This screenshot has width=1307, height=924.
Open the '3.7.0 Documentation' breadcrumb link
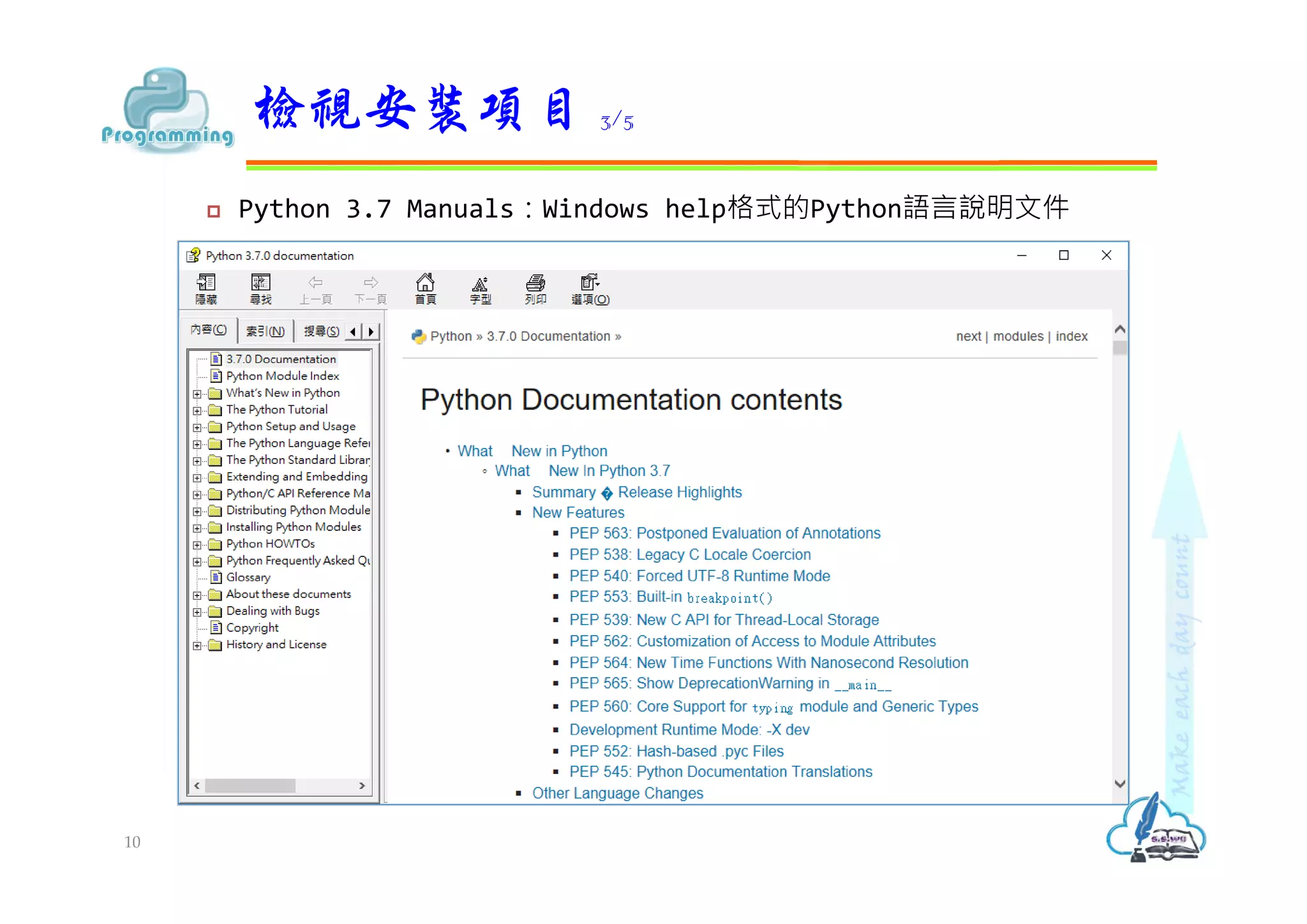pyautogui.click(x=548, y=336)
